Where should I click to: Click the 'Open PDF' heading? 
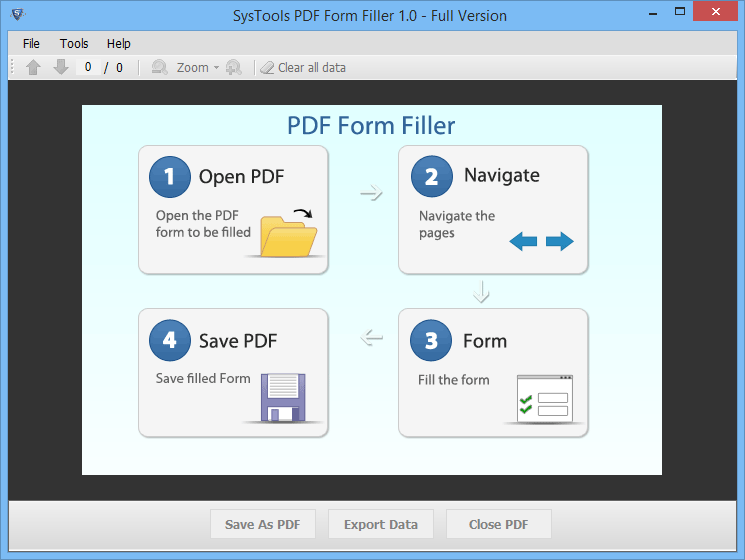coord(241,177)
